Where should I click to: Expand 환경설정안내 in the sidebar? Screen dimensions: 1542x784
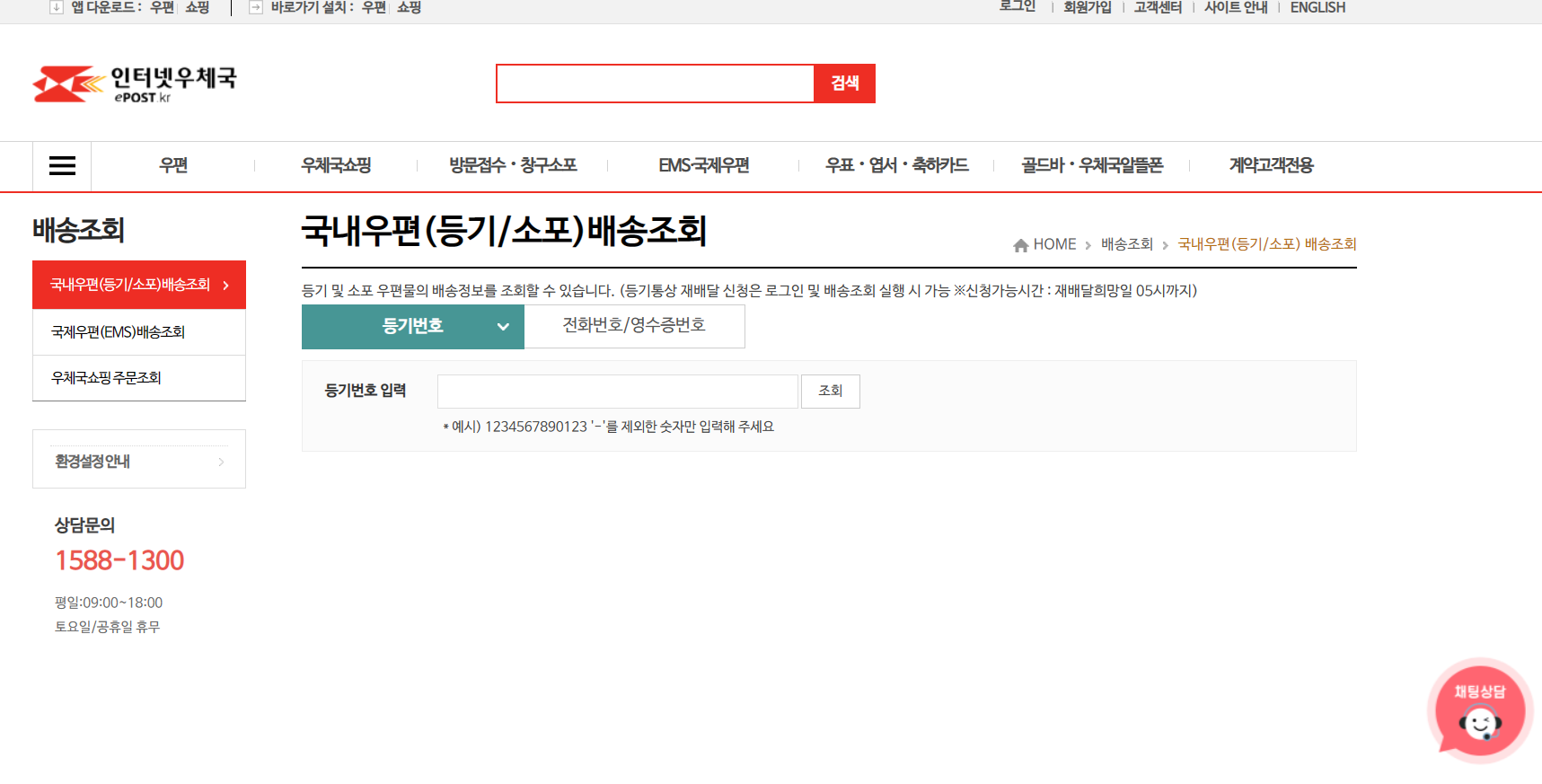(139, 461)
